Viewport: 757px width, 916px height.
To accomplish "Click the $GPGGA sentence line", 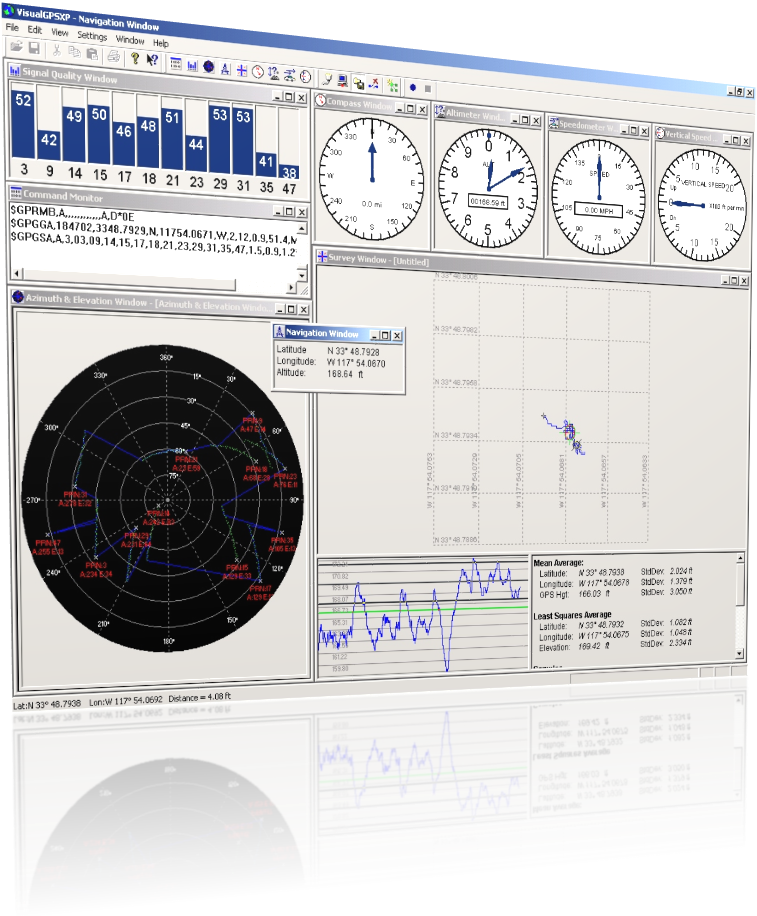I will point(155,229).
